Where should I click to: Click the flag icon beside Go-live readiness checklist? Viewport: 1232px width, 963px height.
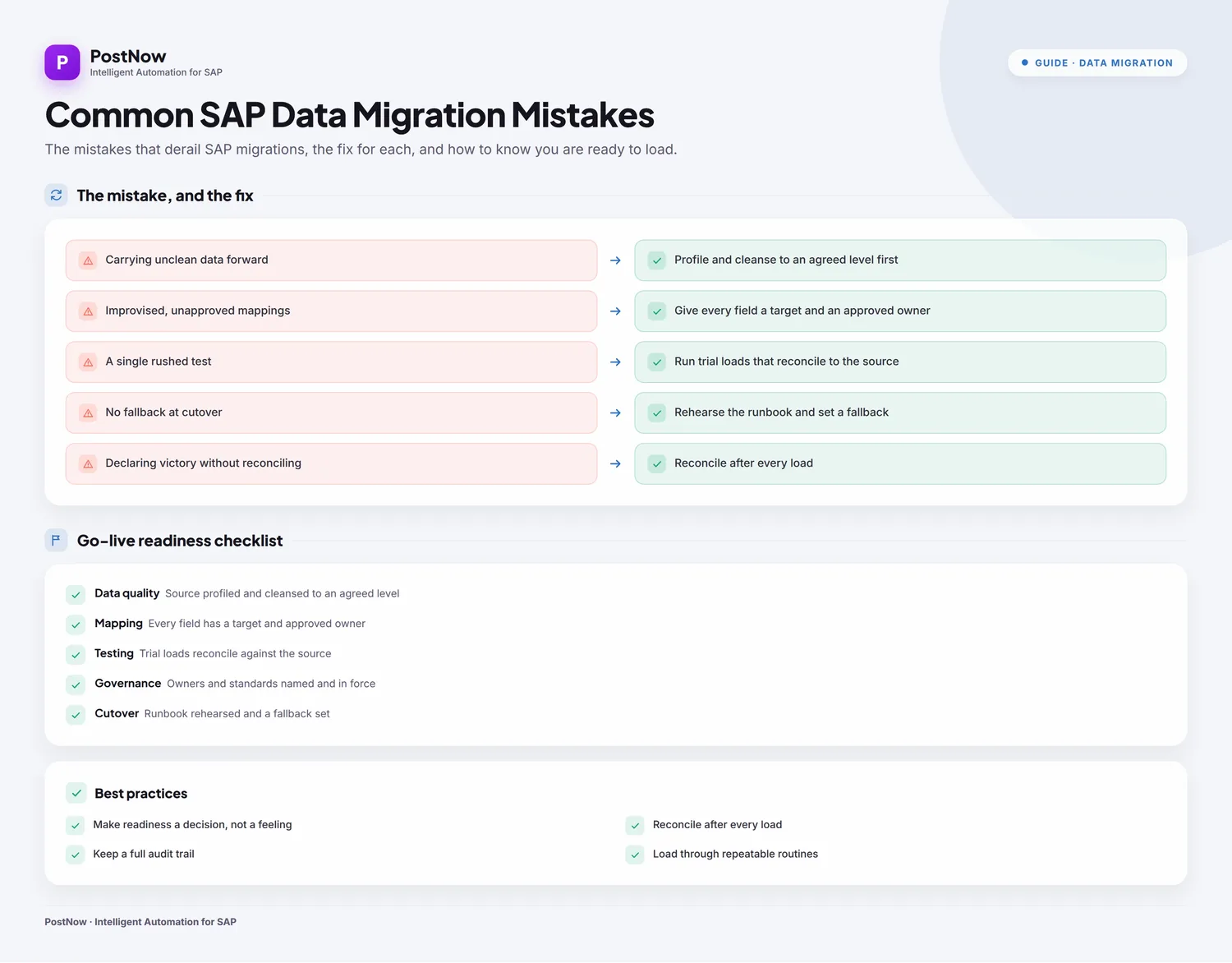(x=56, y=541)
